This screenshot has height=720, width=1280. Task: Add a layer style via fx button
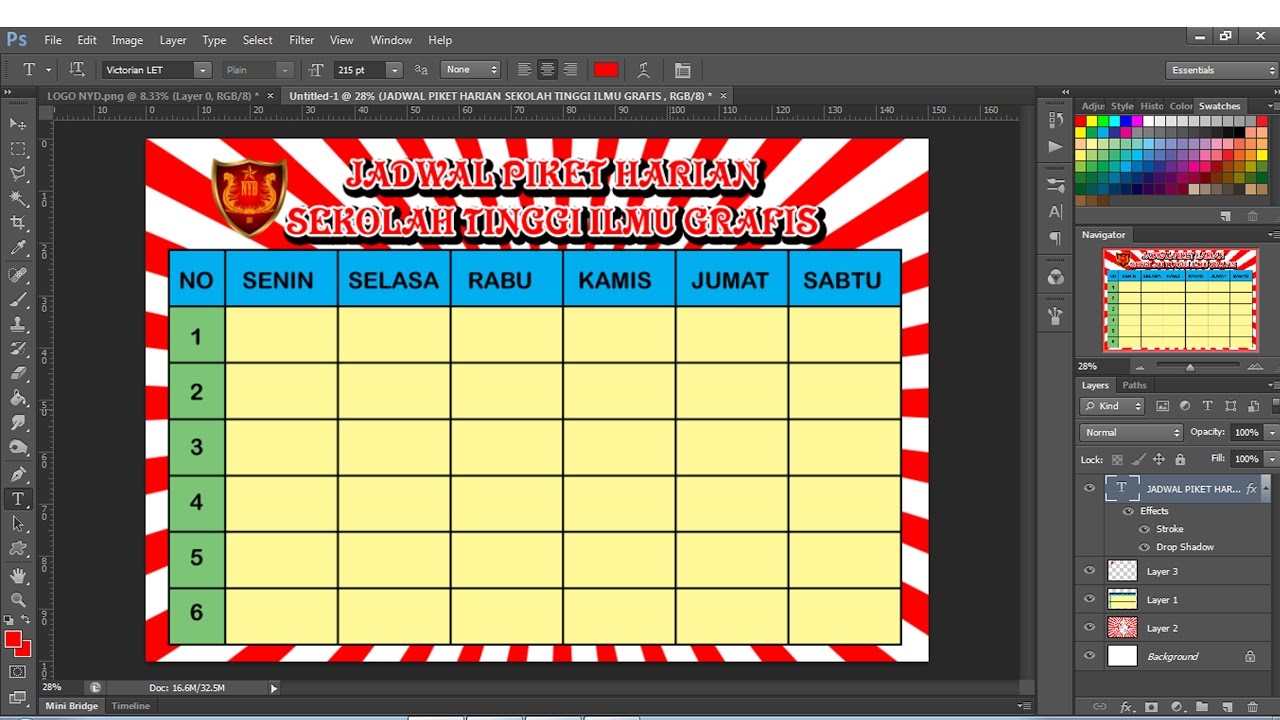point(1126,707)
